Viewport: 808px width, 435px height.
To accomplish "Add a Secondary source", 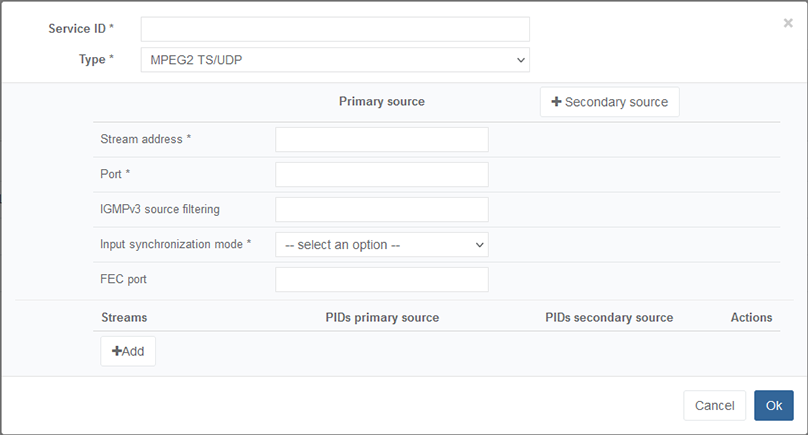I will click(609, 102).
